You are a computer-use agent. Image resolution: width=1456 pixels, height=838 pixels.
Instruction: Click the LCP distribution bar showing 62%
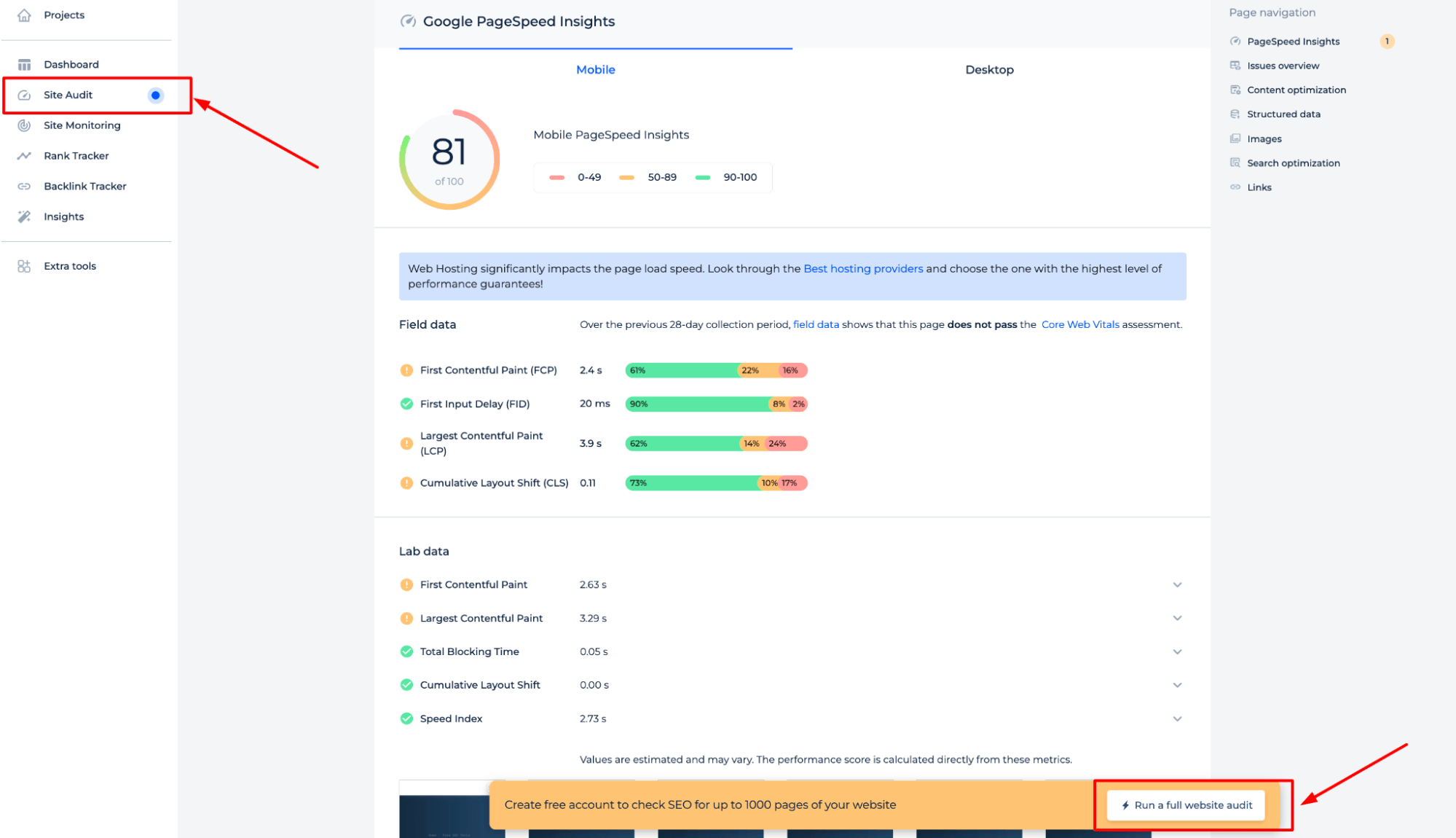(716, 443)
